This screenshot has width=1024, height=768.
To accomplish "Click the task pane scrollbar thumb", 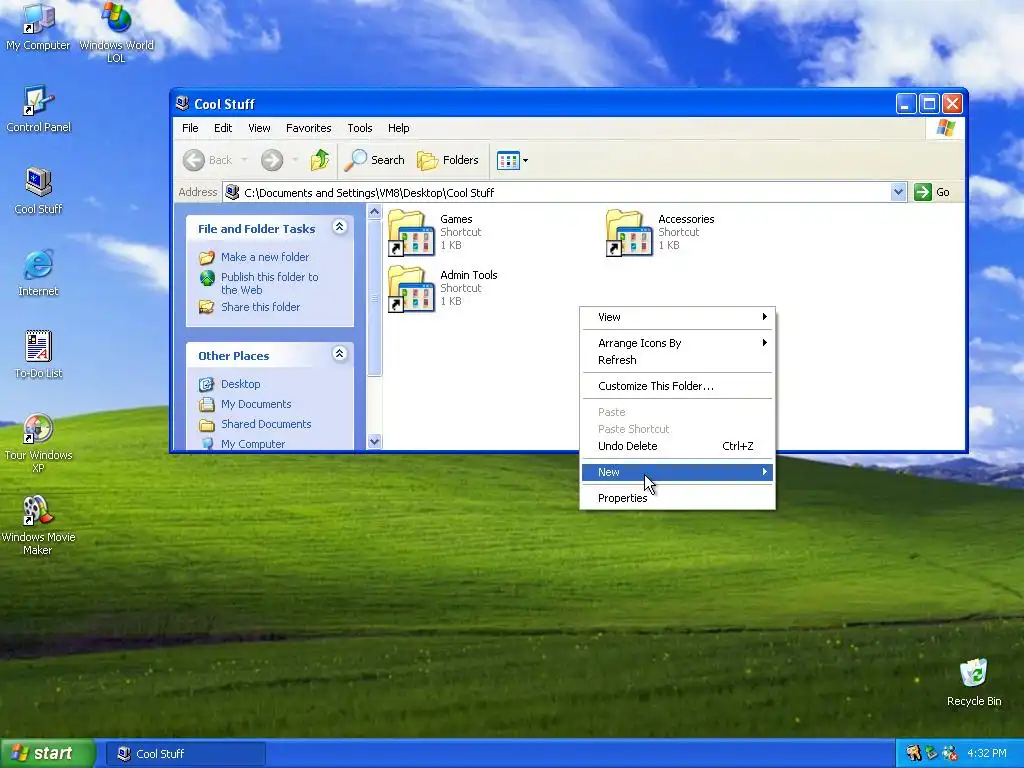I will pos(374,298).
